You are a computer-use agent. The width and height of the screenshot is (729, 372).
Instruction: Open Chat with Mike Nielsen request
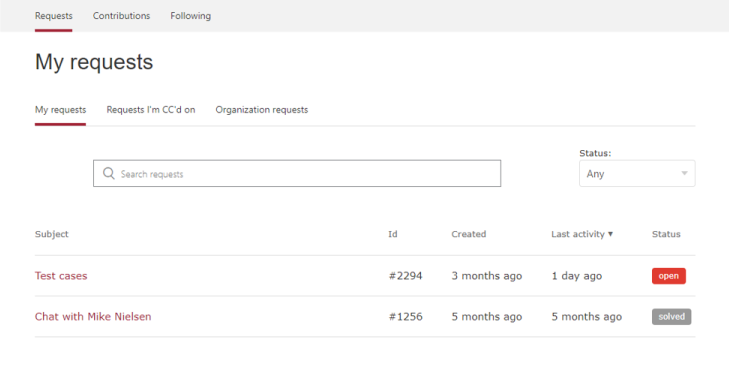[x=93, y=317]
